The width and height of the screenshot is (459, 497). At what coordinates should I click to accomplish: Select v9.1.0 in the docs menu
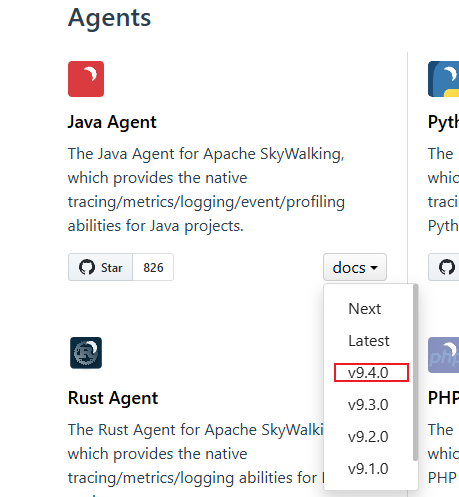coord(368,469)
